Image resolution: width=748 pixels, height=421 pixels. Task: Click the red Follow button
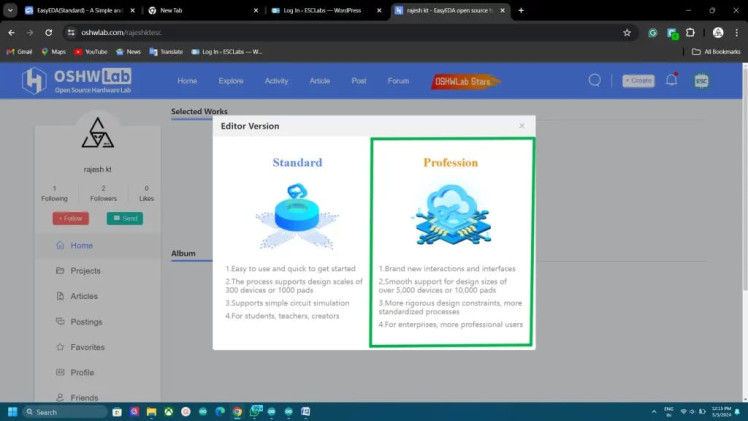point(71,218)
